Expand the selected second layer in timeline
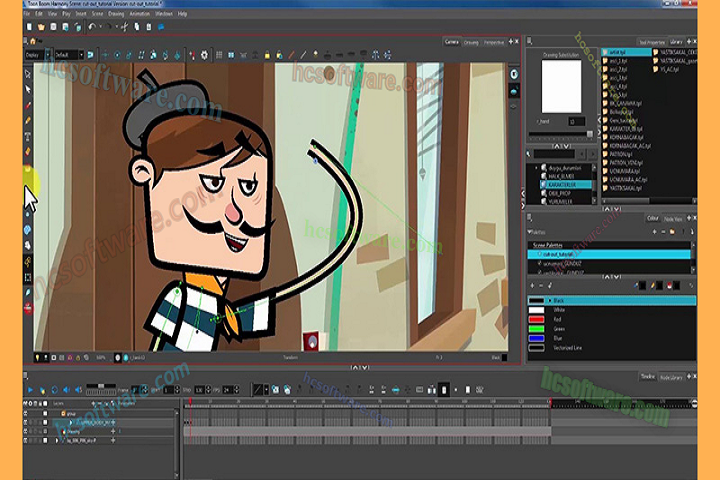 click(x=71, y=423)
